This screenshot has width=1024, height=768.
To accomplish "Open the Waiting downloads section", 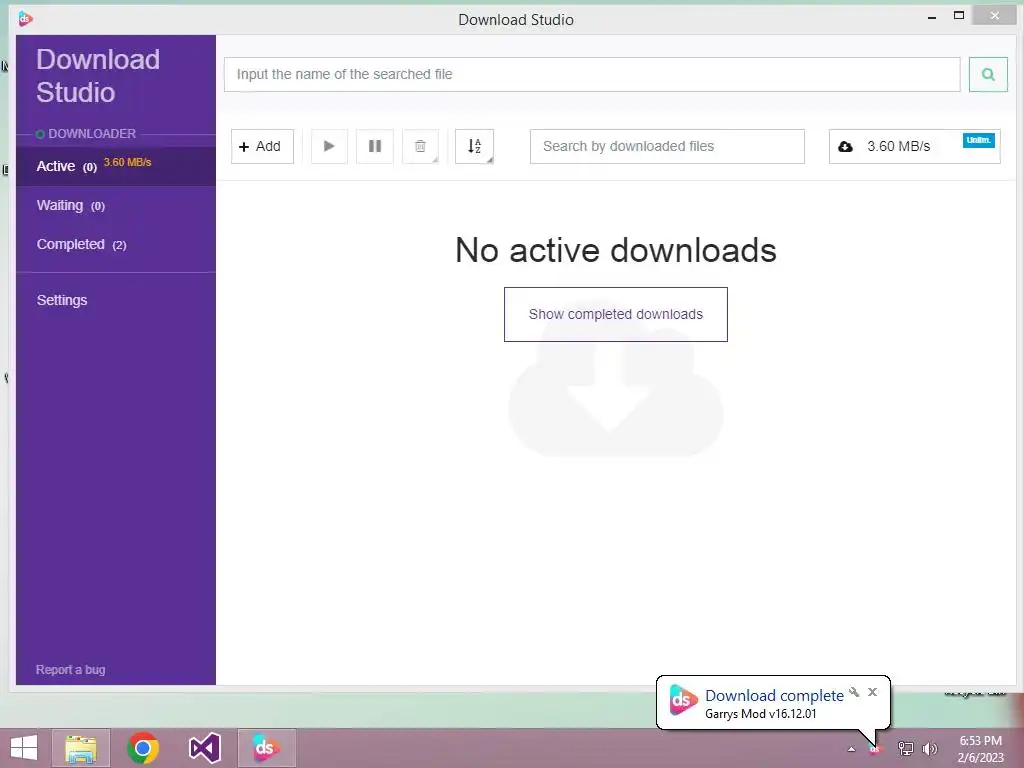I will pyautogui.click(x=116, y=205).
